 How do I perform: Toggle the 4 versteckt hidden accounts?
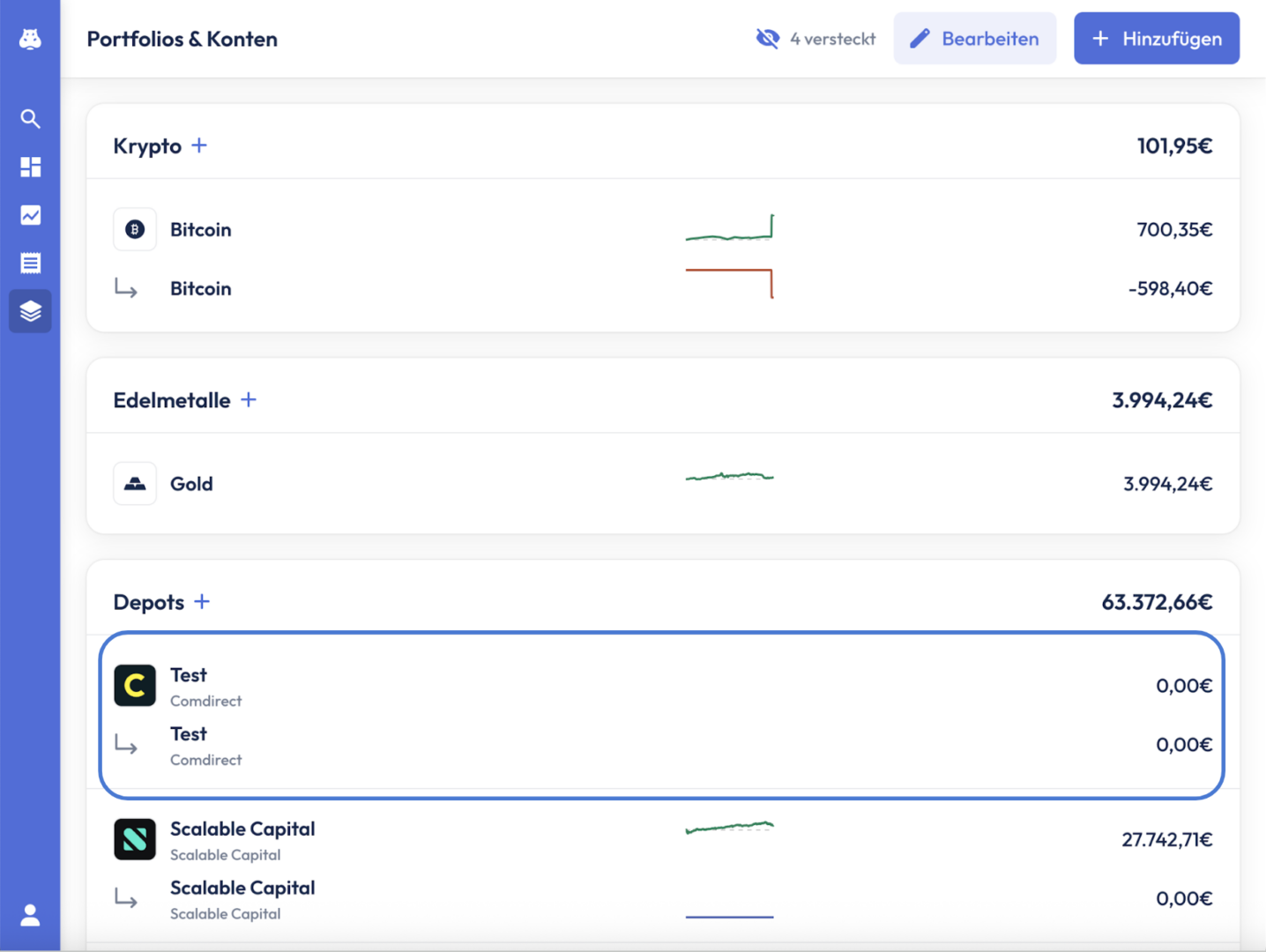pos(815,39)
